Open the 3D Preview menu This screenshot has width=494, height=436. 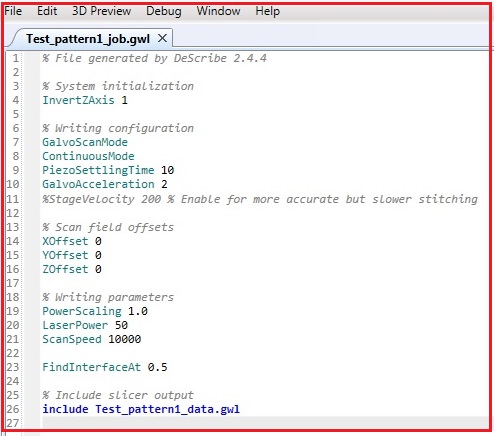click(102, 11)
